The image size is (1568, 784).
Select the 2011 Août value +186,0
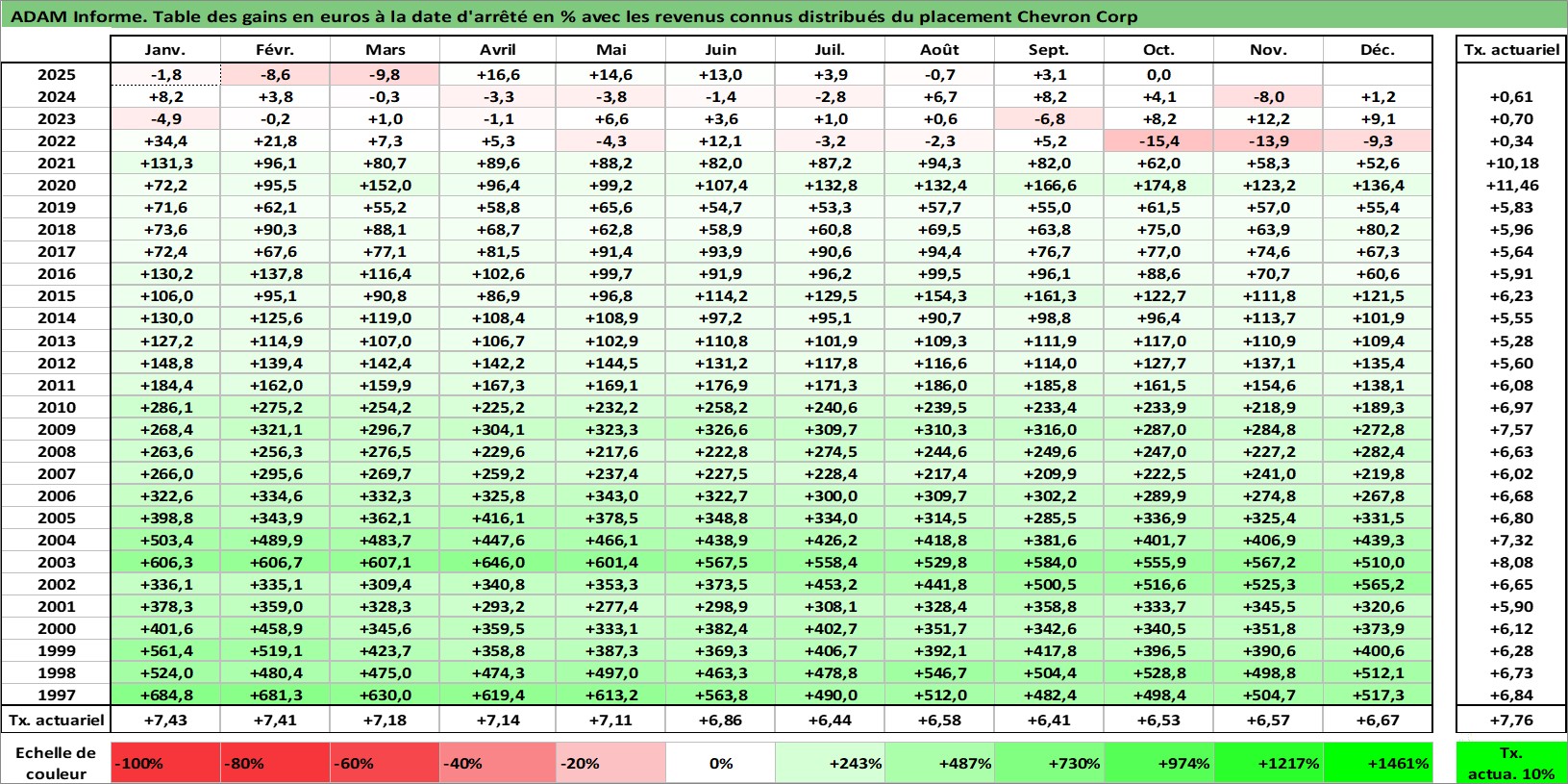(x=939, y=385)
